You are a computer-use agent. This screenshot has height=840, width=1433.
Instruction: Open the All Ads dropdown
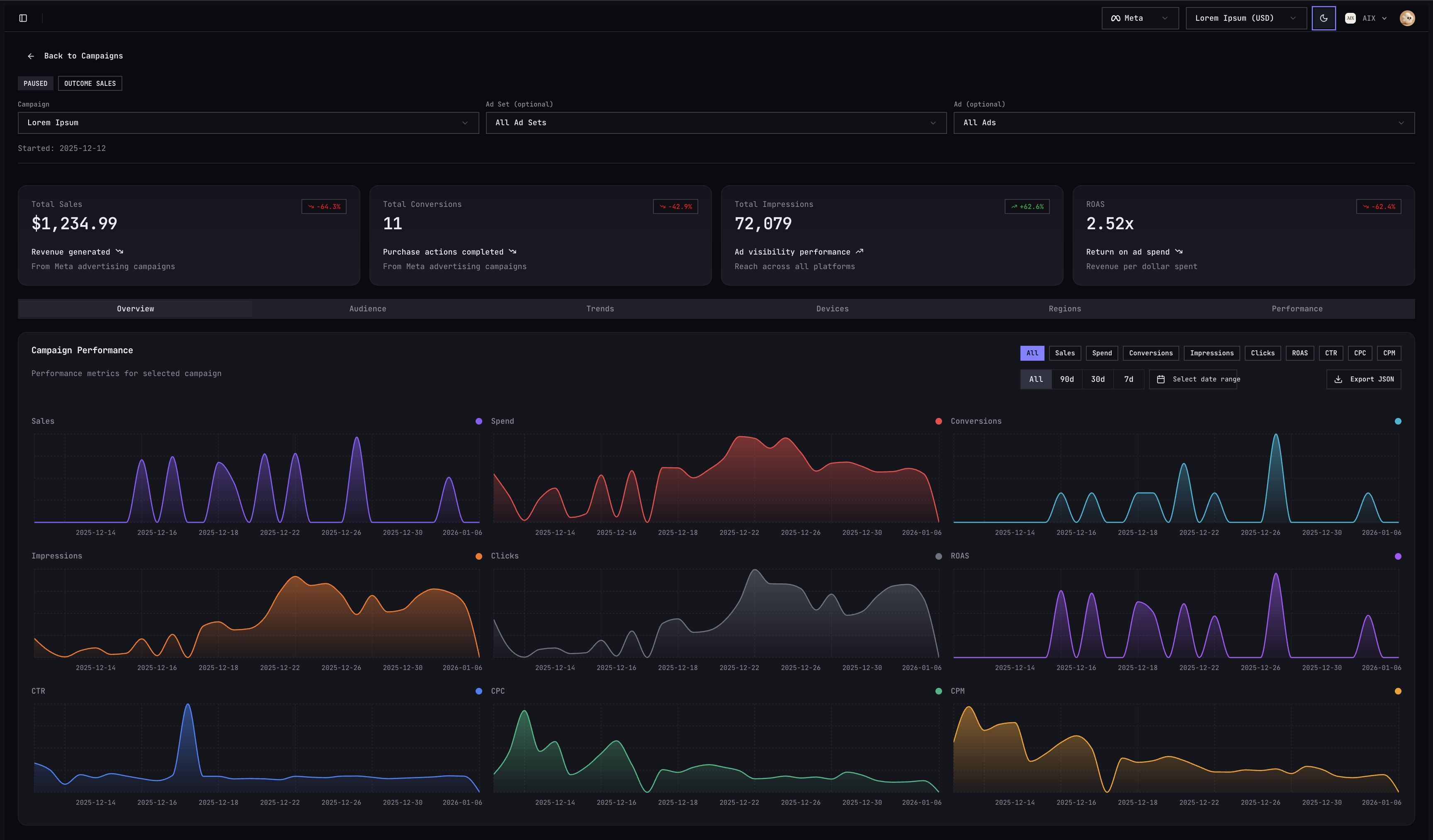[x=1184, y=123]
